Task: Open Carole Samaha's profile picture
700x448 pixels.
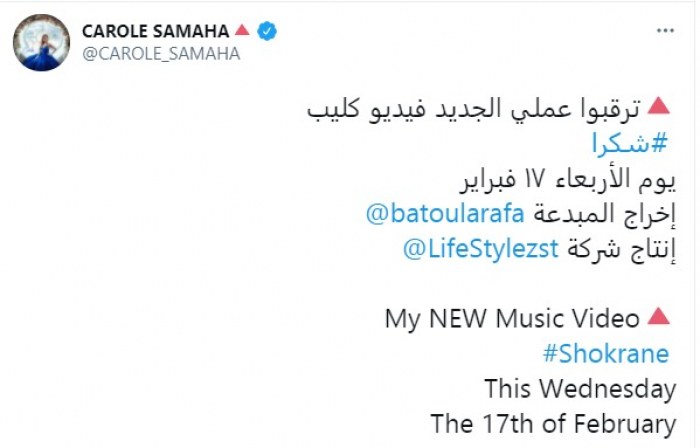Action: click(x=41, y=41)
